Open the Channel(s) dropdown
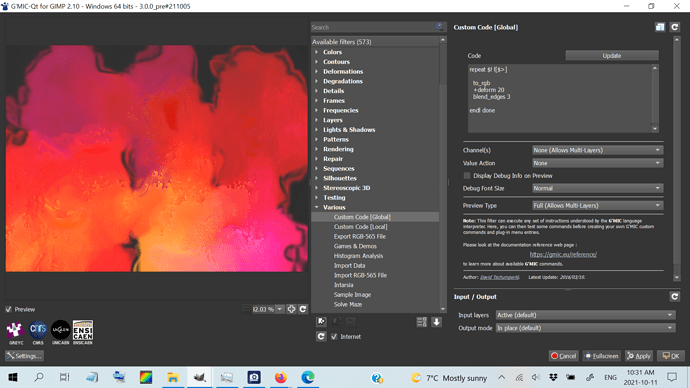 click(597, 150)
